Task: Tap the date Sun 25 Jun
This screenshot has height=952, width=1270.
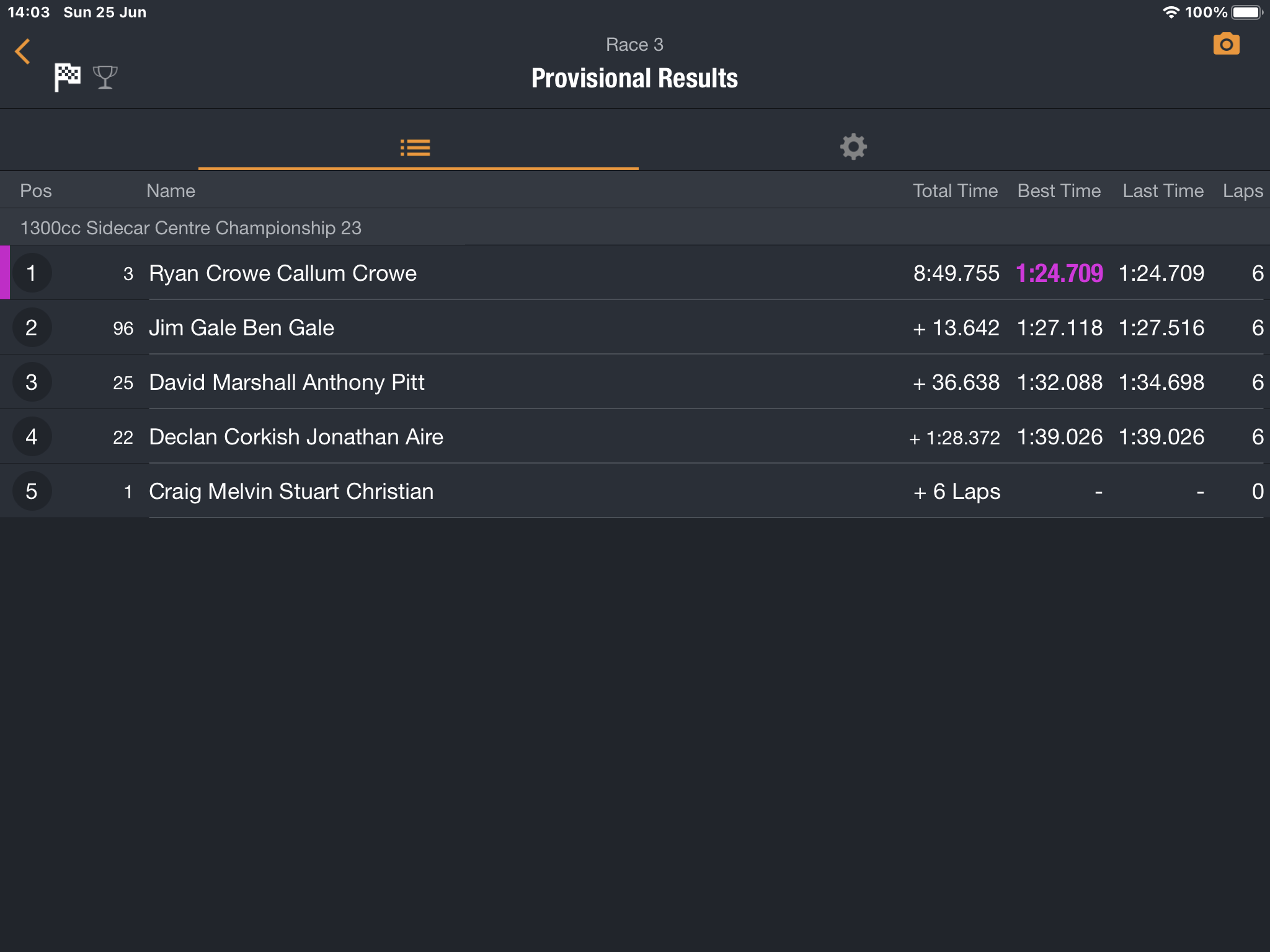Action: tap(105, 12)
